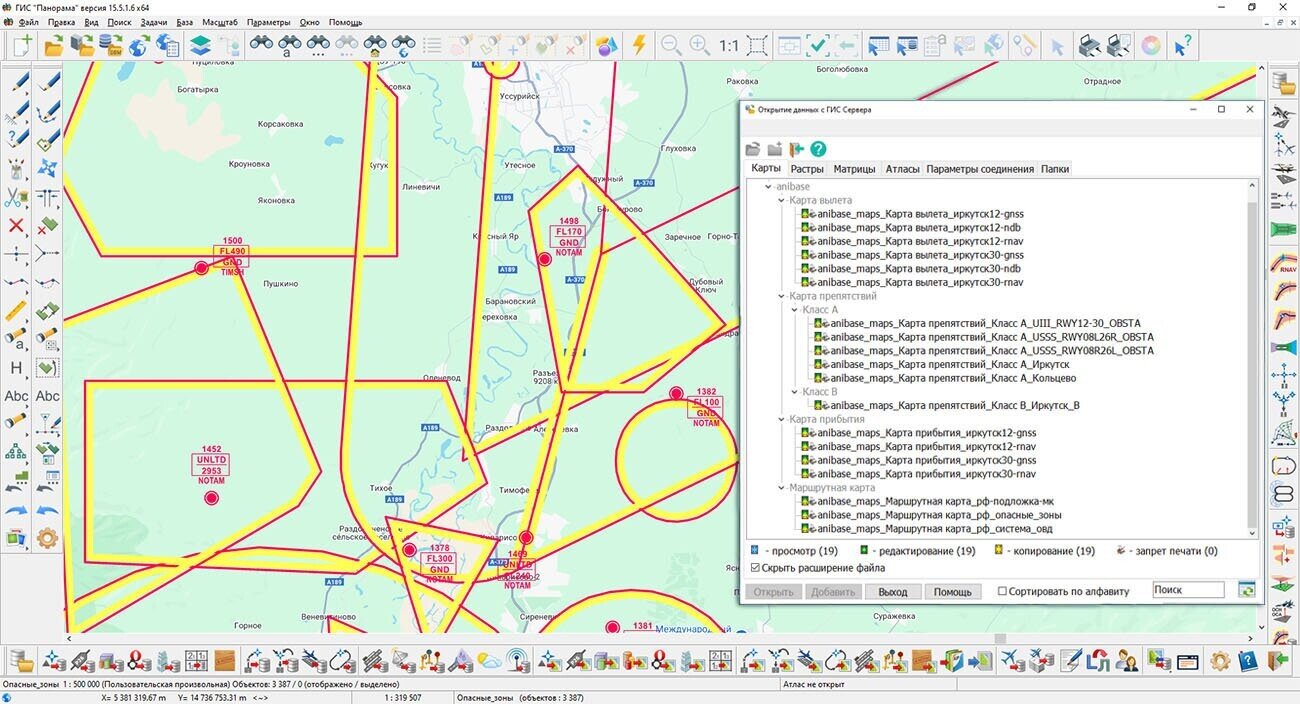Collapse the 'Маршрутная карта' tree node
Screen dimensions: 1300x704
pos(782,488)
